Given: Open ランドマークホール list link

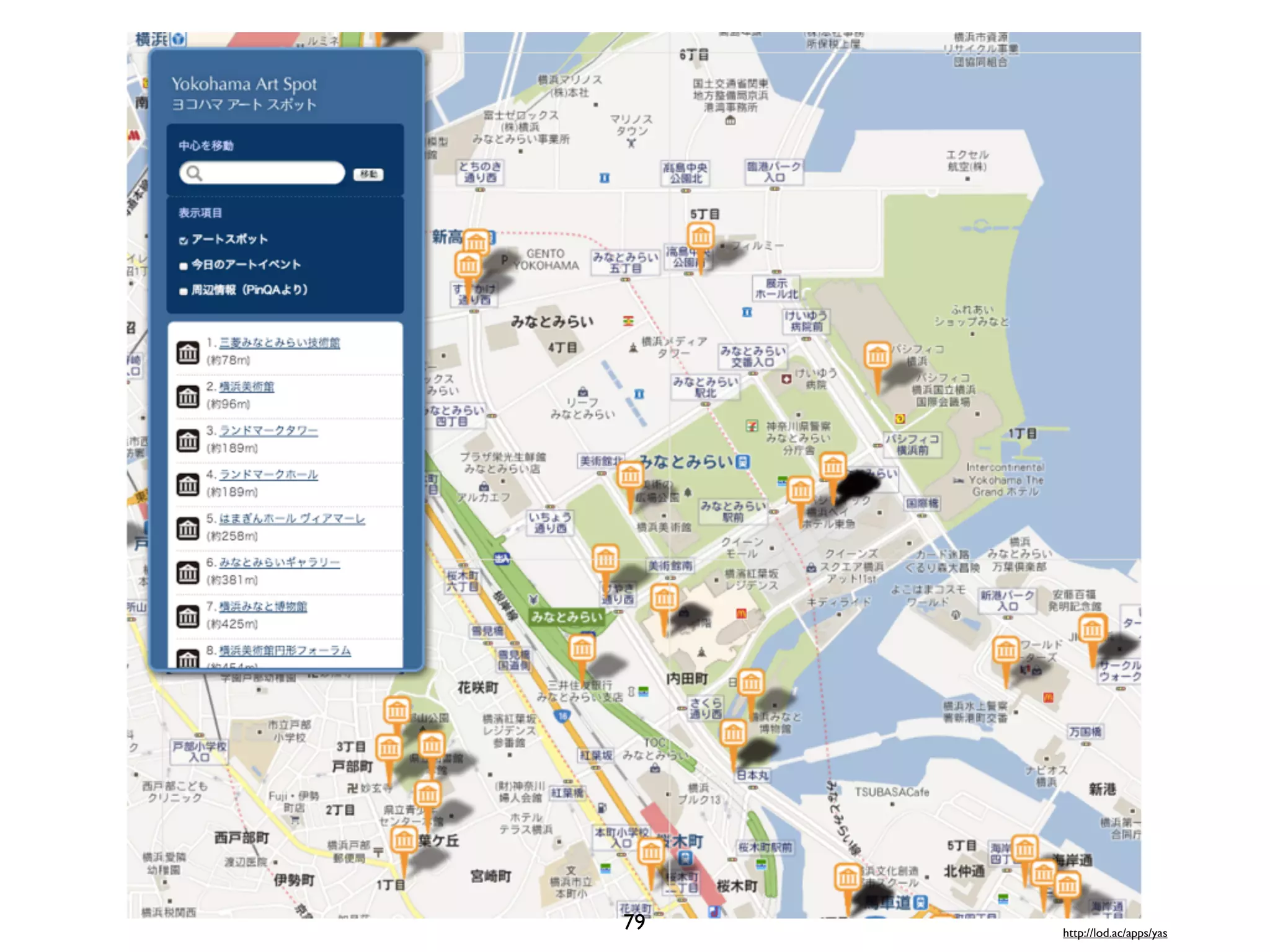Looking at the screenshot, I should click(269, 475).
